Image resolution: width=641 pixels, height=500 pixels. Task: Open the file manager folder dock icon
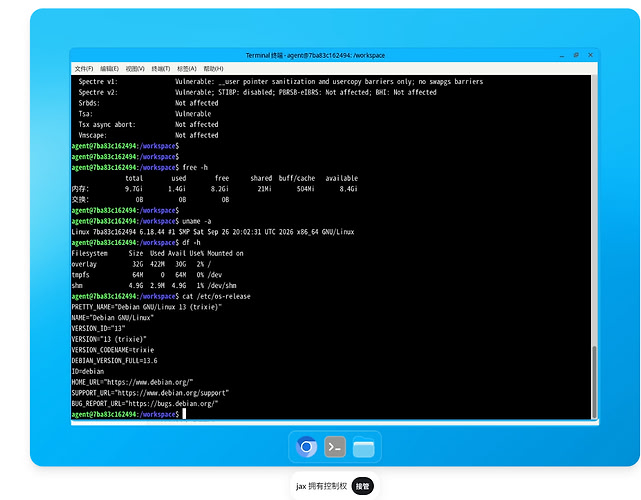363,447
